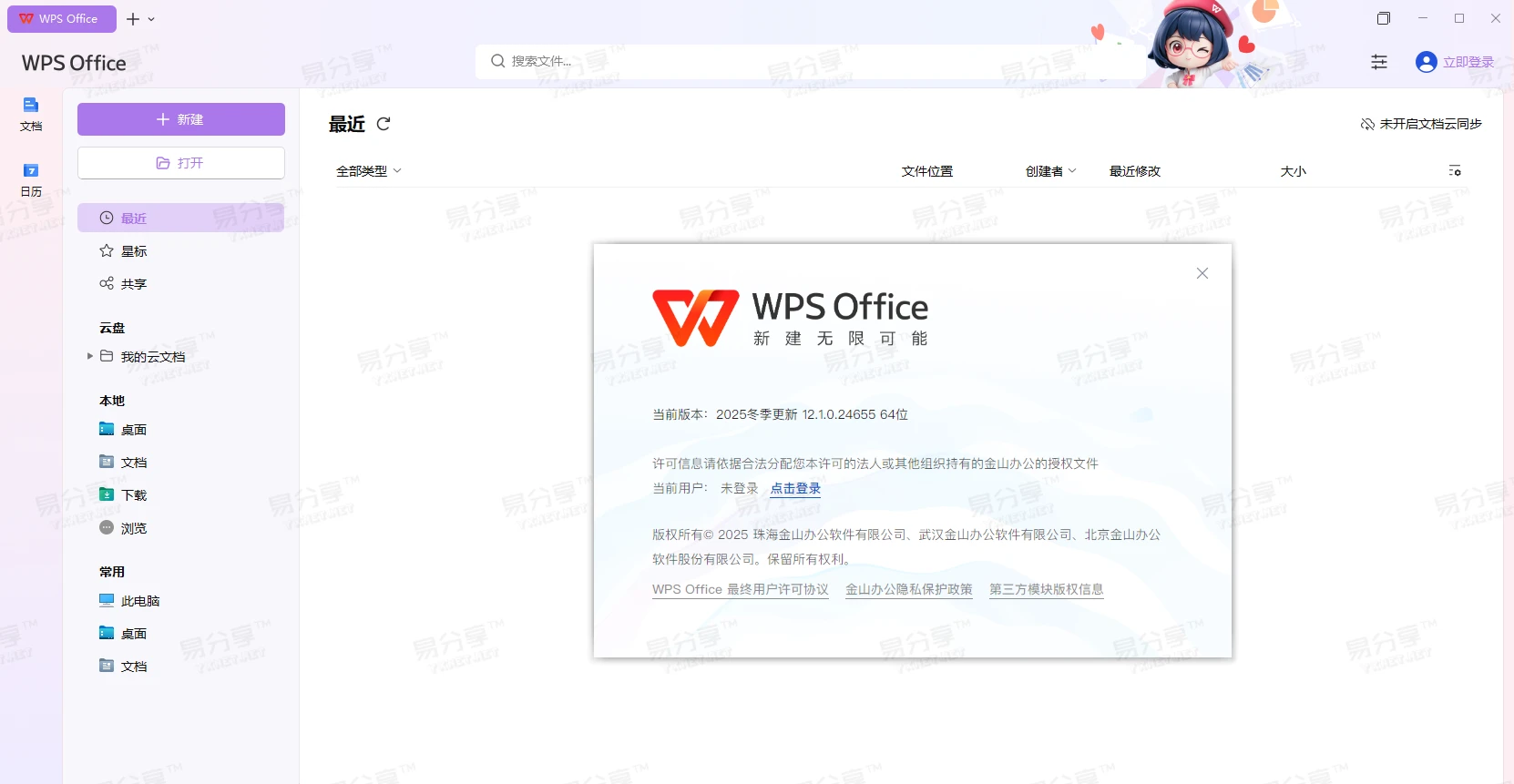Screen dimensions: 1514x784
Task: Click the 大小 column header
Action: (x=1294, y=171)
